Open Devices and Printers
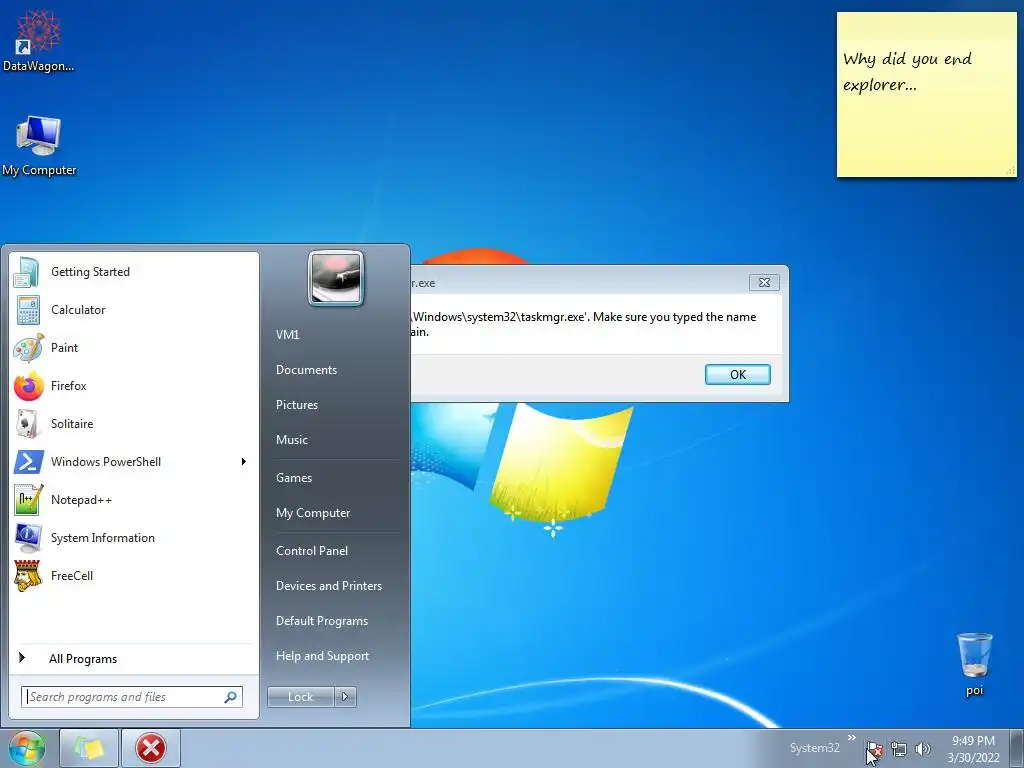This screenshot has height=768, width=1024. (x=328, y=586)
